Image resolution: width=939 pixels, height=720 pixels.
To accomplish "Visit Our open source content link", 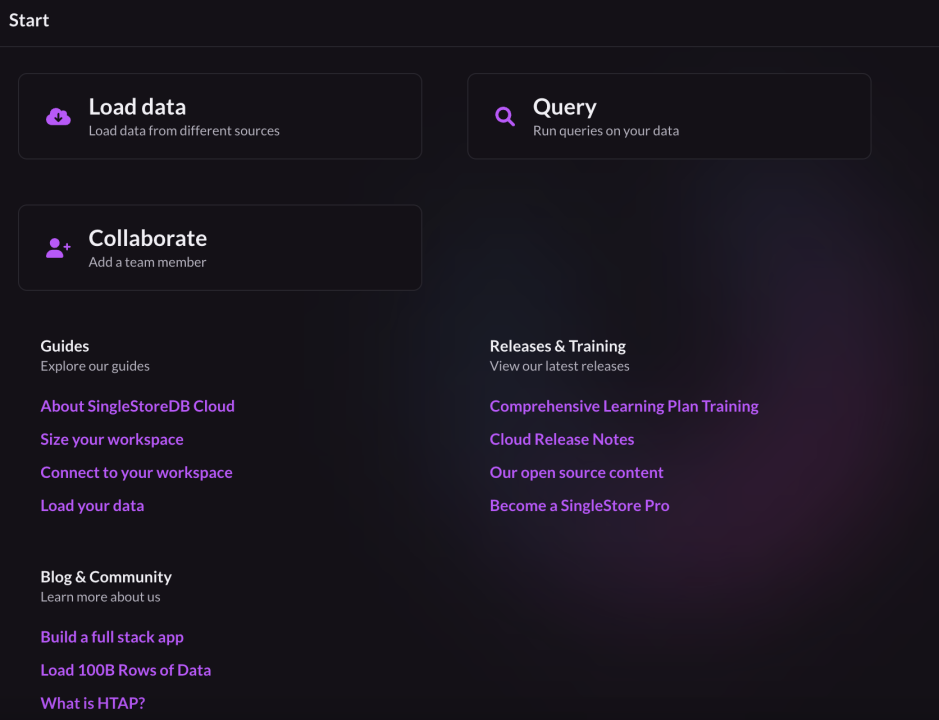I will [x=577, y=472].
